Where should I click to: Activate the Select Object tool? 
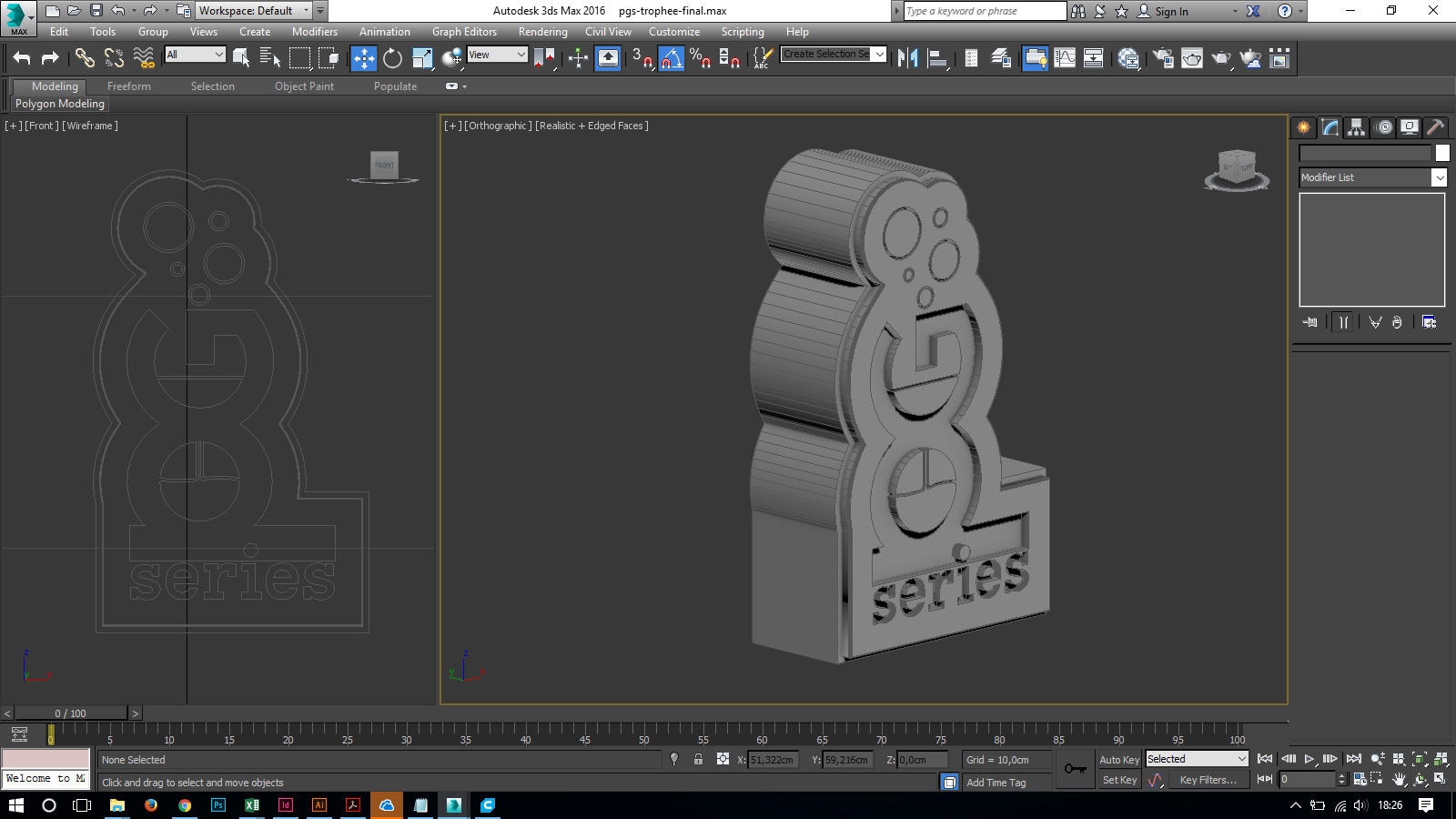pyautogui.click(x=241, y=58)
